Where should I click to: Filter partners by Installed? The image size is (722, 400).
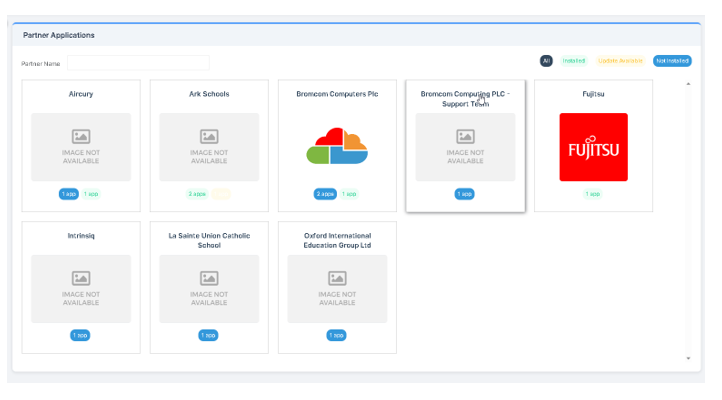coord(574,61)
